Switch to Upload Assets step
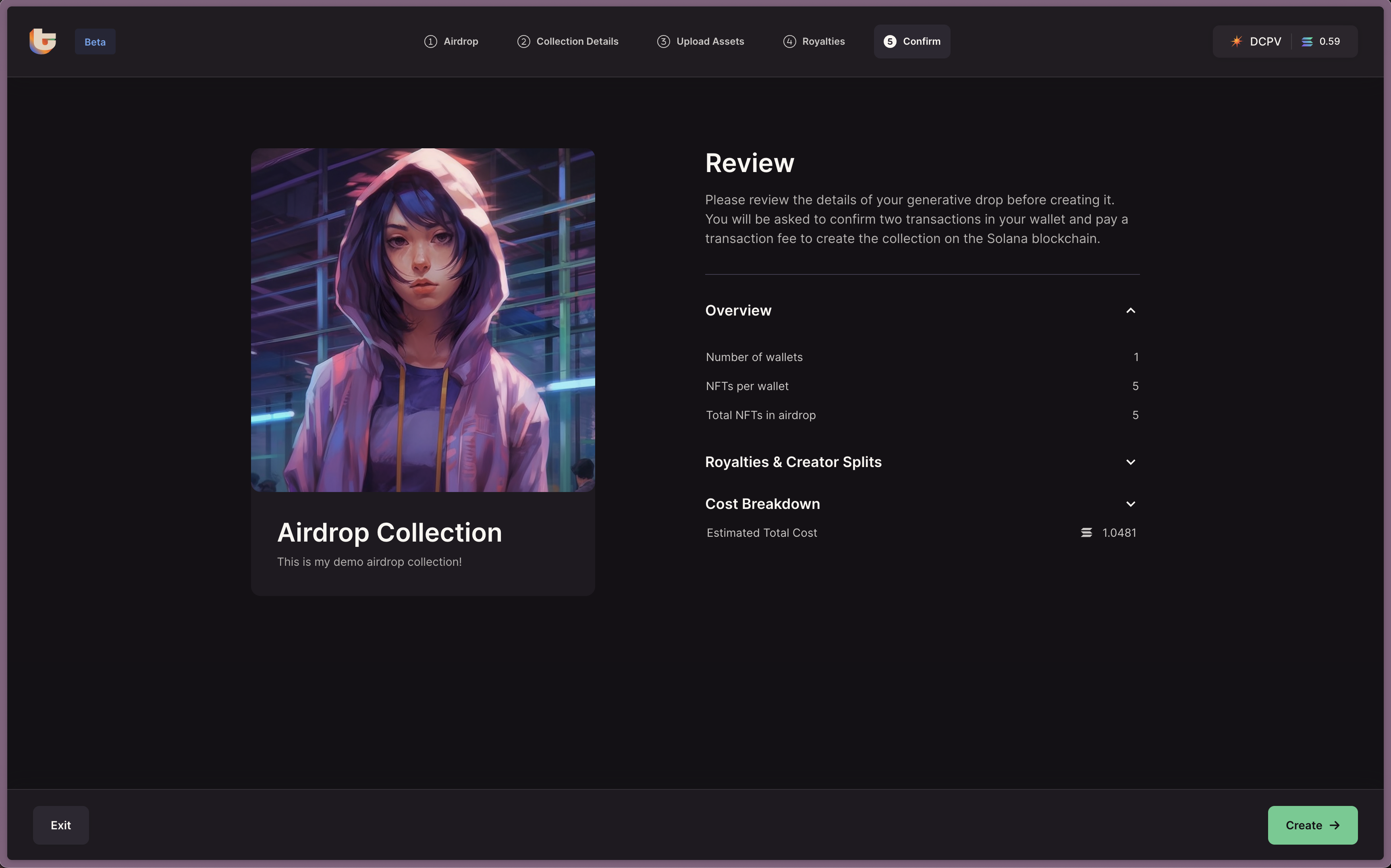The image size is (1391, 868). [x=710, y=42]
